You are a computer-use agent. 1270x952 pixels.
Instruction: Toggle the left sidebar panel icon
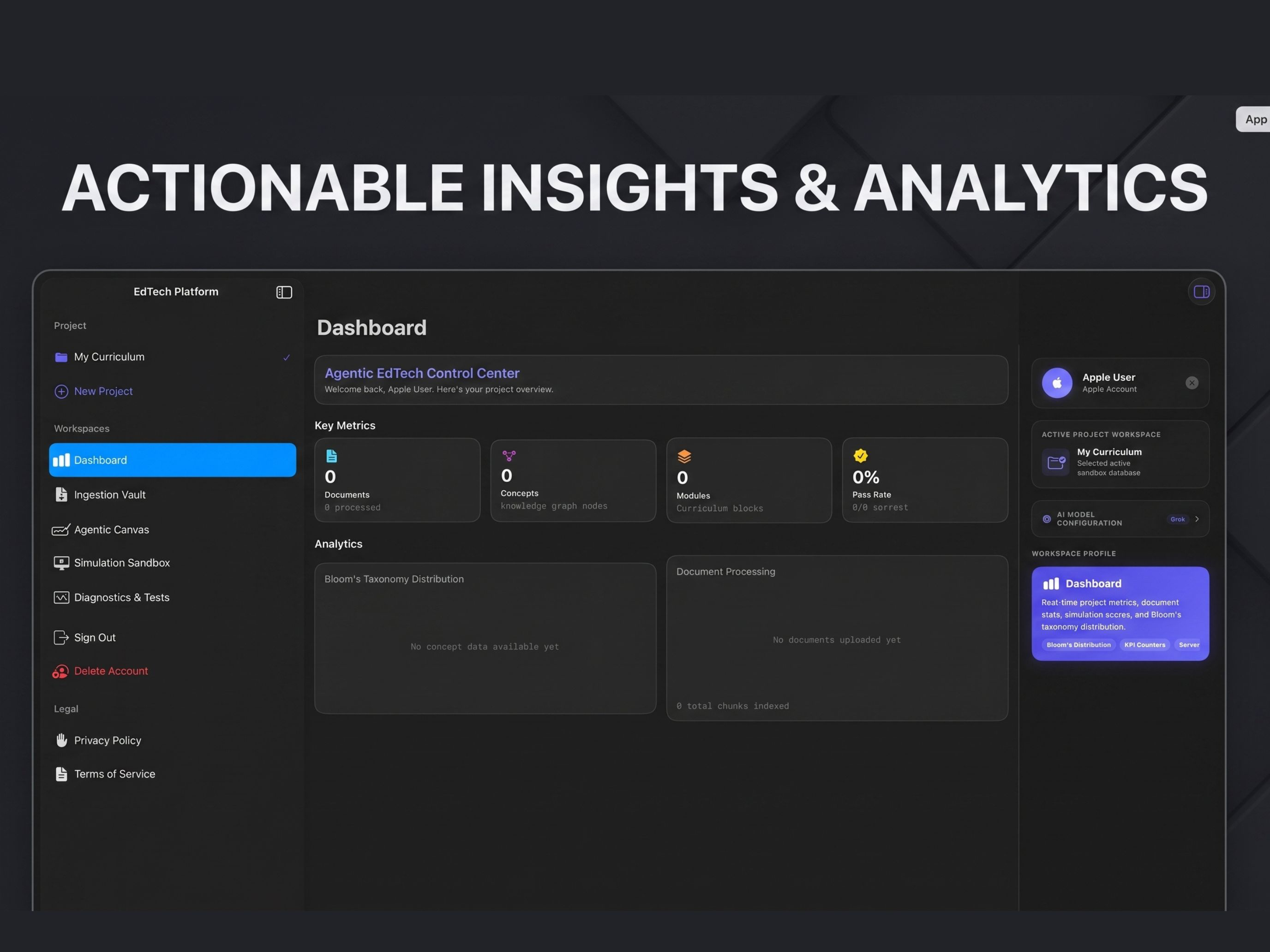[284, 292]
